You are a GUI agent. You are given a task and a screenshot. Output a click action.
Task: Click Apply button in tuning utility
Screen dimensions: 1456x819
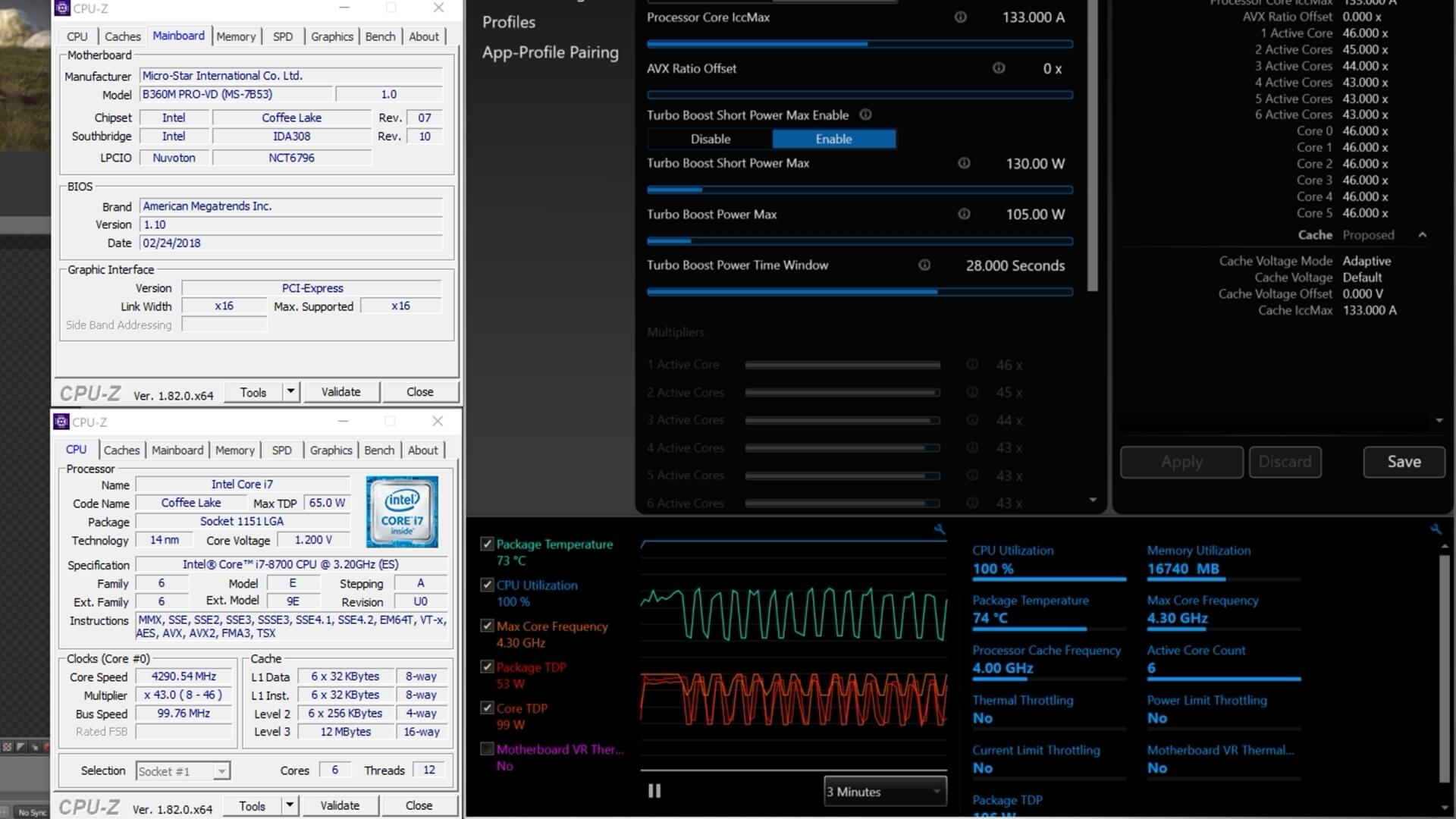click(x=1181, y=462)
